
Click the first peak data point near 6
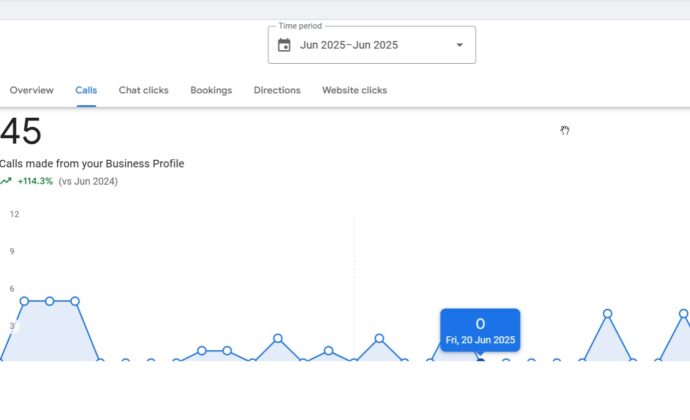point(24,301)
